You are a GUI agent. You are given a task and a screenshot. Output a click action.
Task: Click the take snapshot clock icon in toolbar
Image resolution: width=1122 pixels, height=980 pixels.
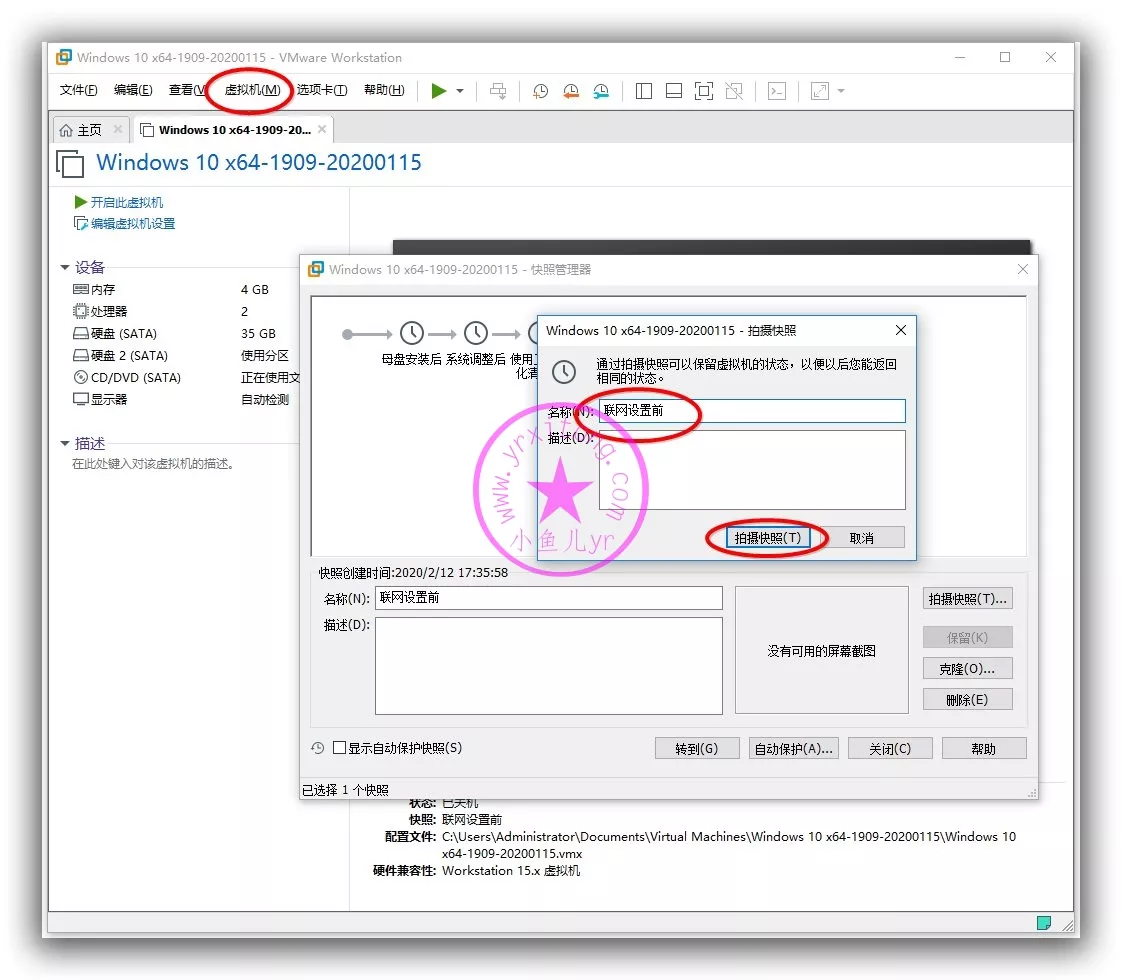pyautogui.click(x=540, y=91)
